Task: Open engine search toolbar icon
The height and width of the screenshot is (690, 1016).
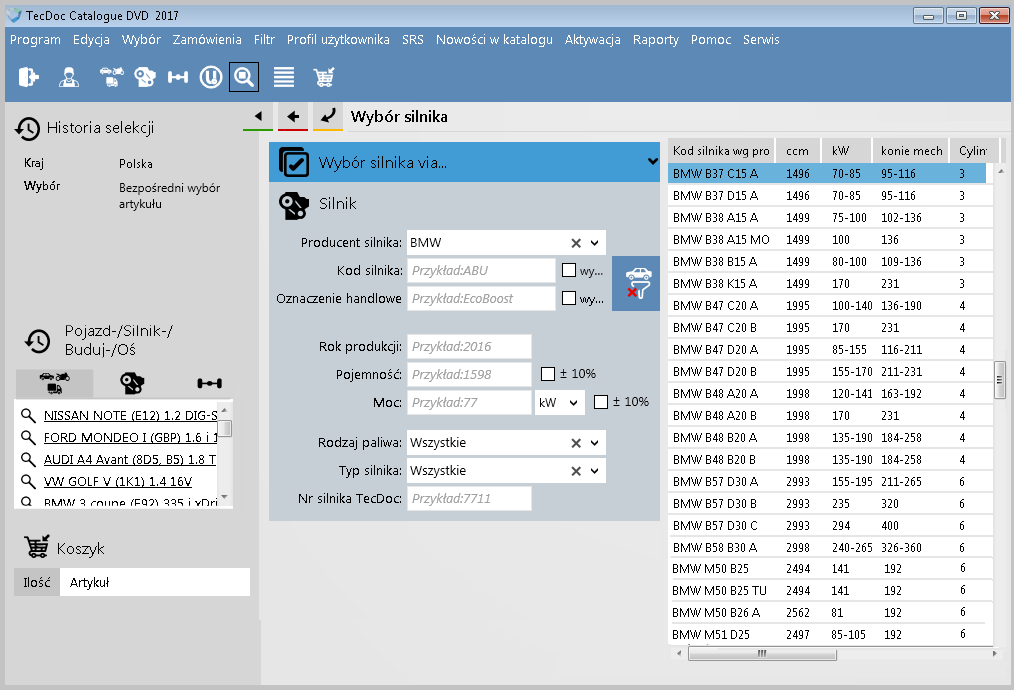Action: pos(144,77)
